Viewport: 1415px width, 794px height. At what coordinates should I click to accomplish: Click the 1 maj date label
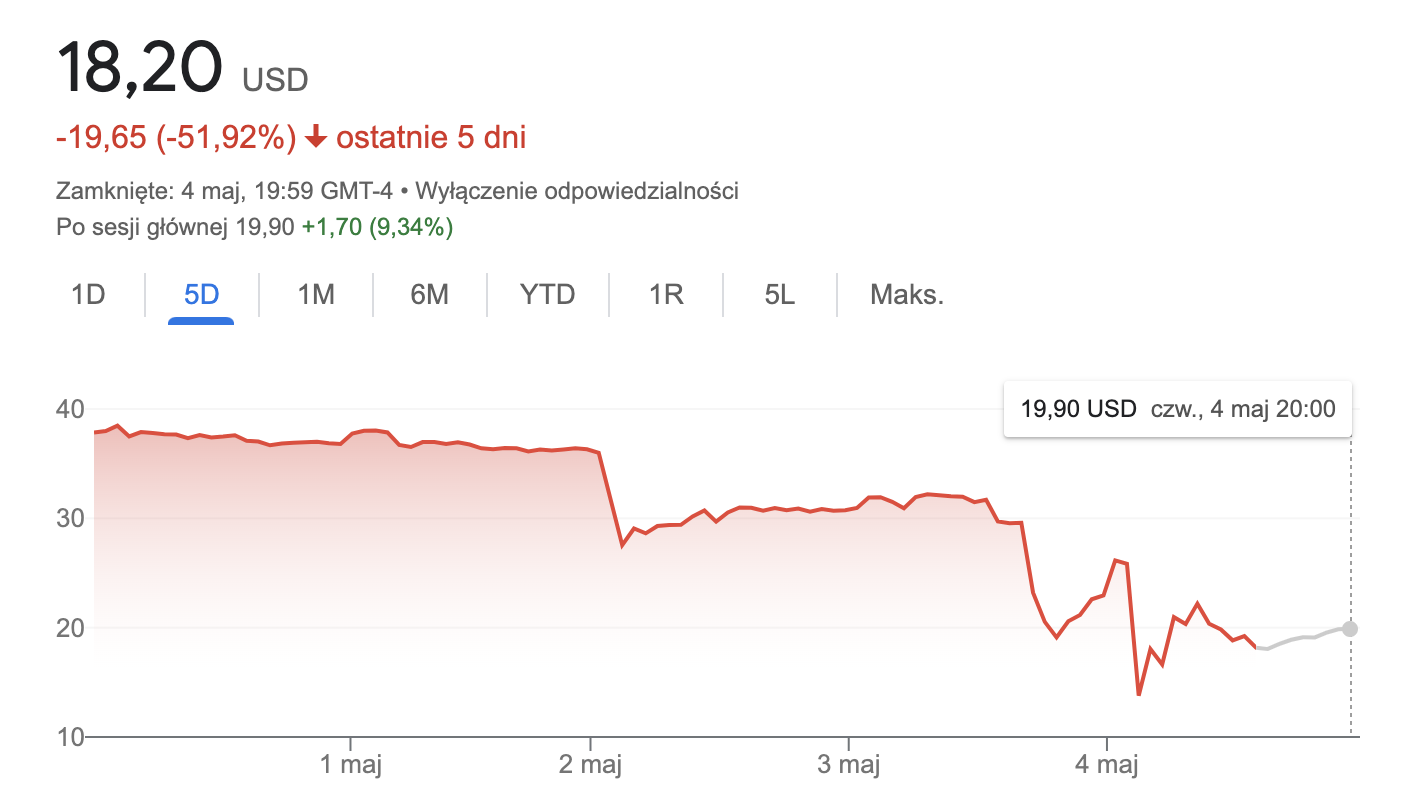click(x=351, y=766)
